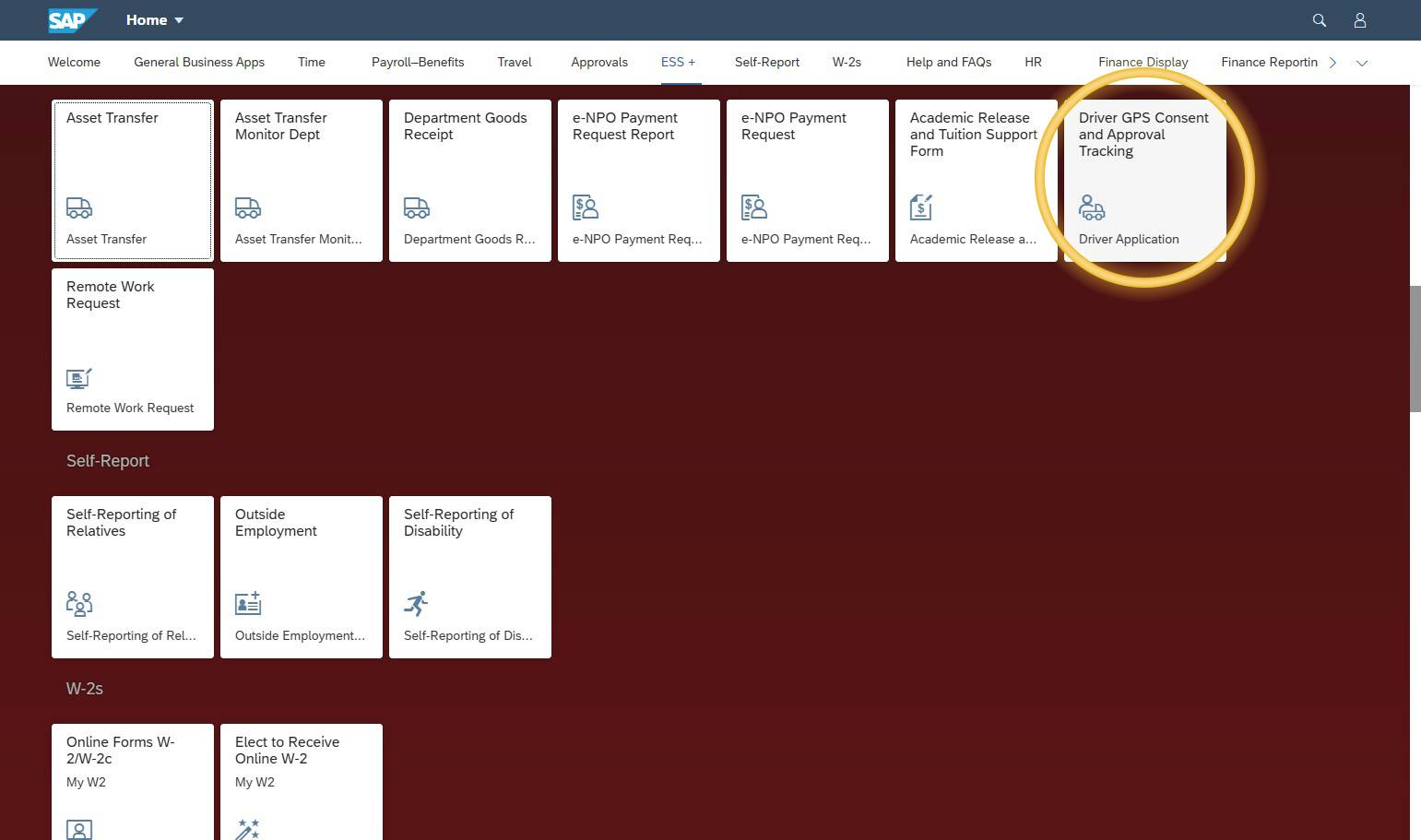Switch to the Payroll–Benefits tab
Image resolution: width=1421 pixels, height=840 pixels.
(417, 62)
